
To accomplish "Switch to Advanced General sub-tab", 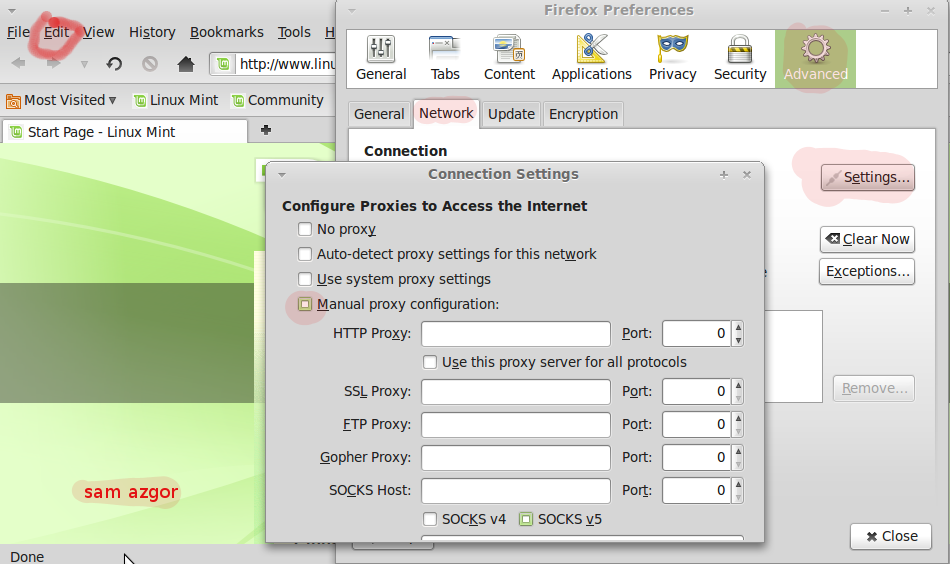I will pos(379,114).
